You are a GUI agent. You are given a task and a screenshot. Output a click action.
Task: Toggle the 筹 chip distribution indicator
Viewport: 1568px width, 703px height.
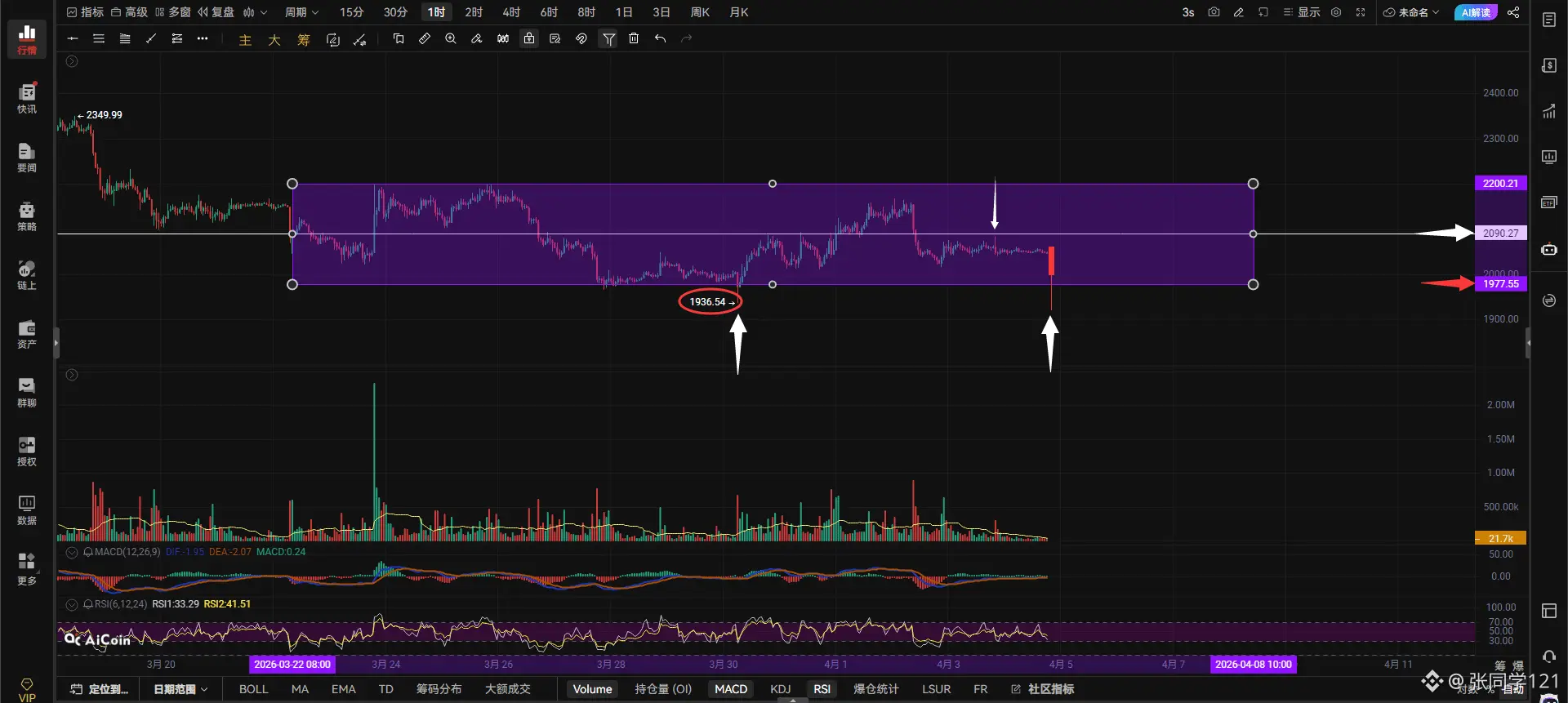[x=304, y=39]
